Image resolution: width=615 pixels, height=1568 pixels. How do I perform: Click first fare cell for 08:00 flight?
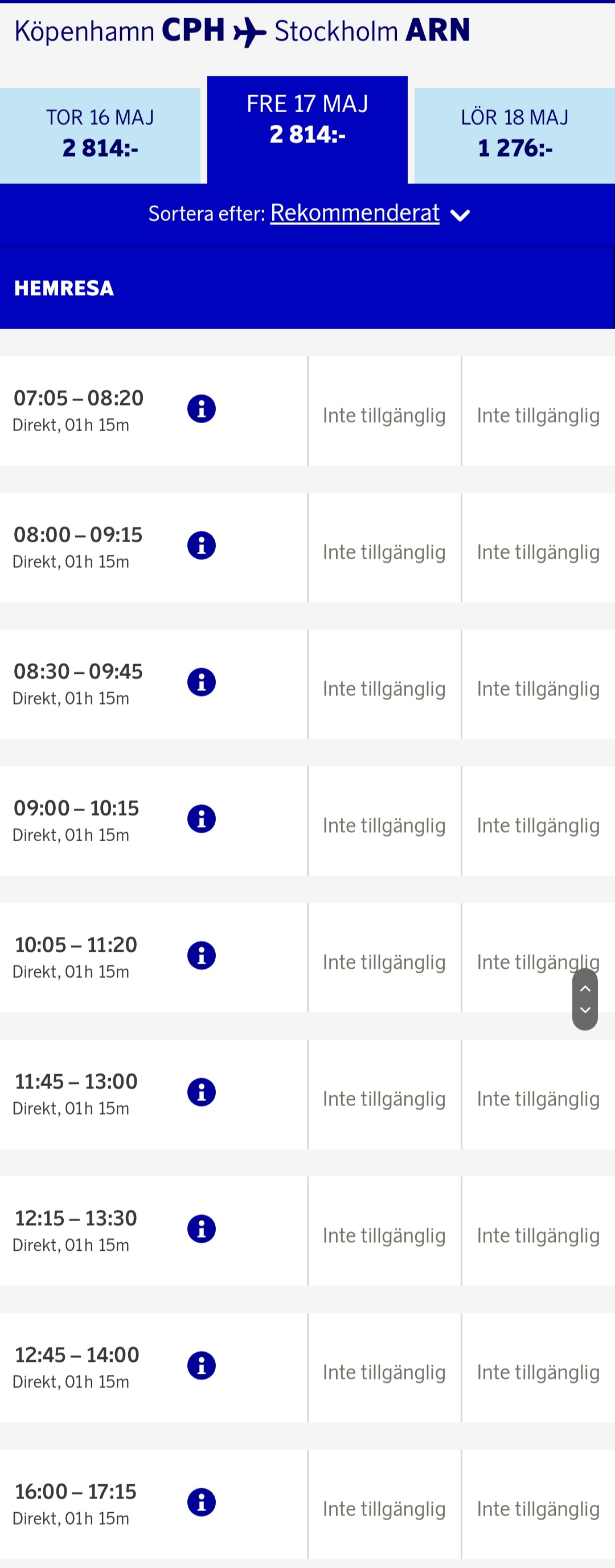tap(384, 552)
